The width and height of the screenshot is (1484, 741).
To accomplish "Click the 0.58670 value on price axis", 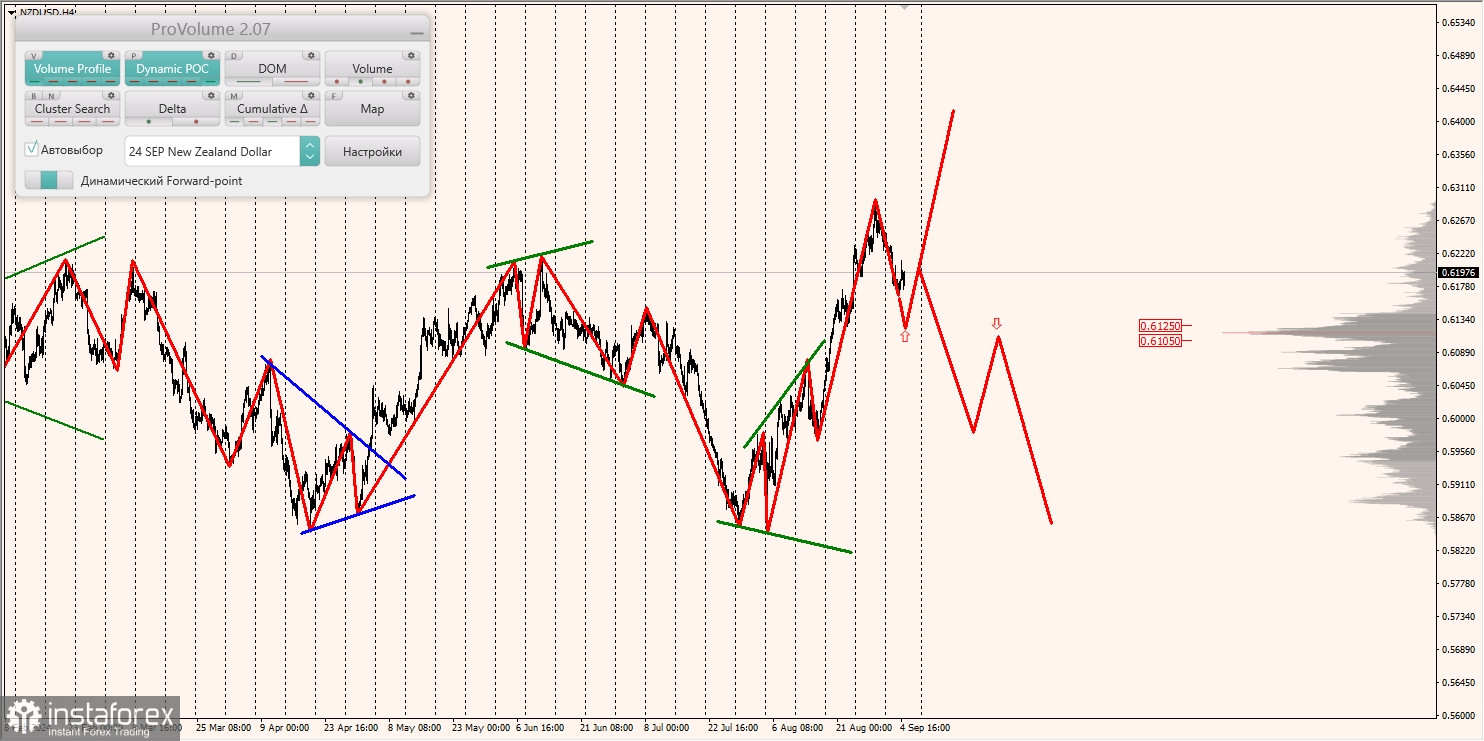I will [x=1459, y=517].
